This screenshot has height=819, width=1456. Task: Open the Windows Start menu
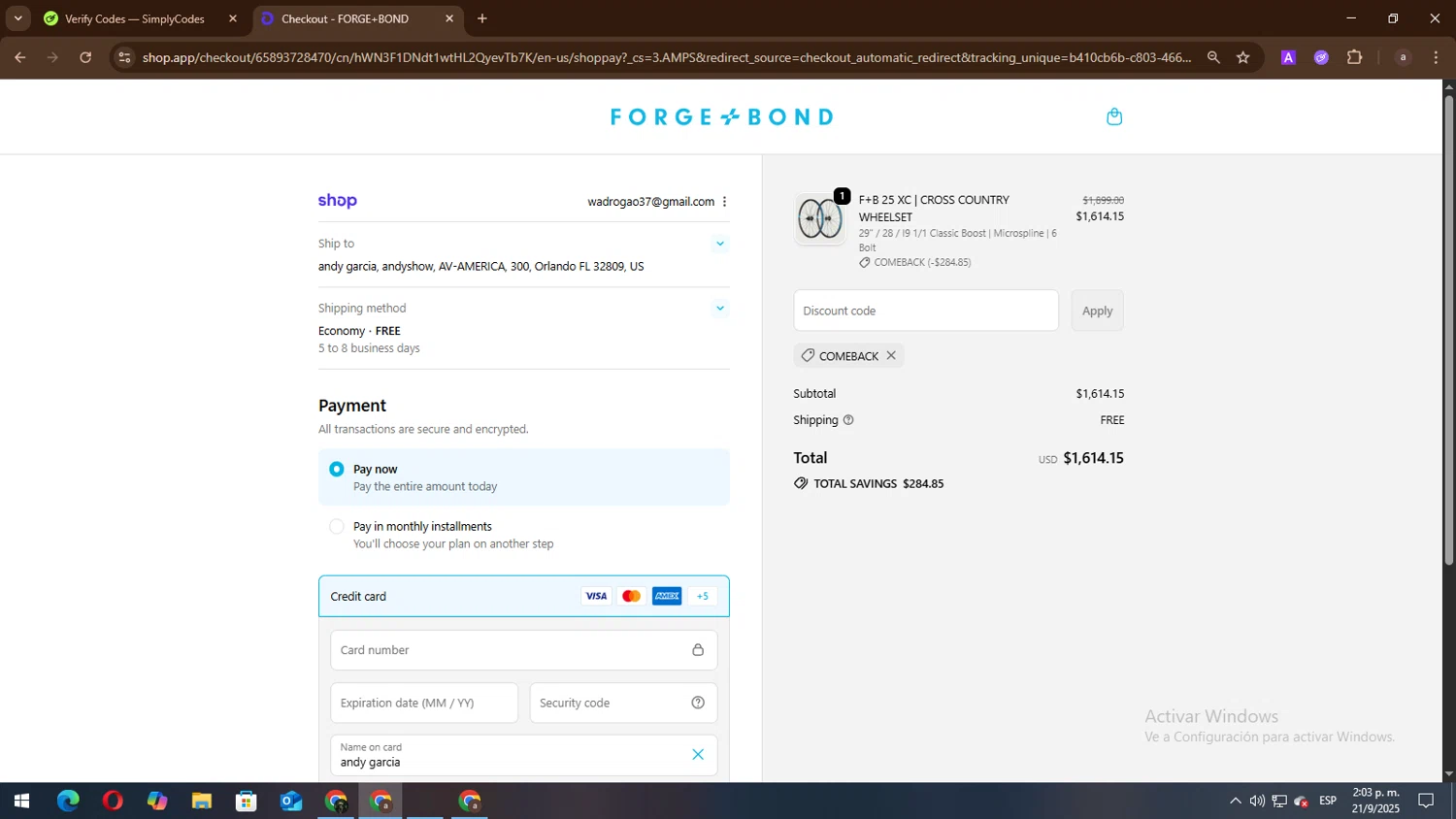tap(21, 802)
